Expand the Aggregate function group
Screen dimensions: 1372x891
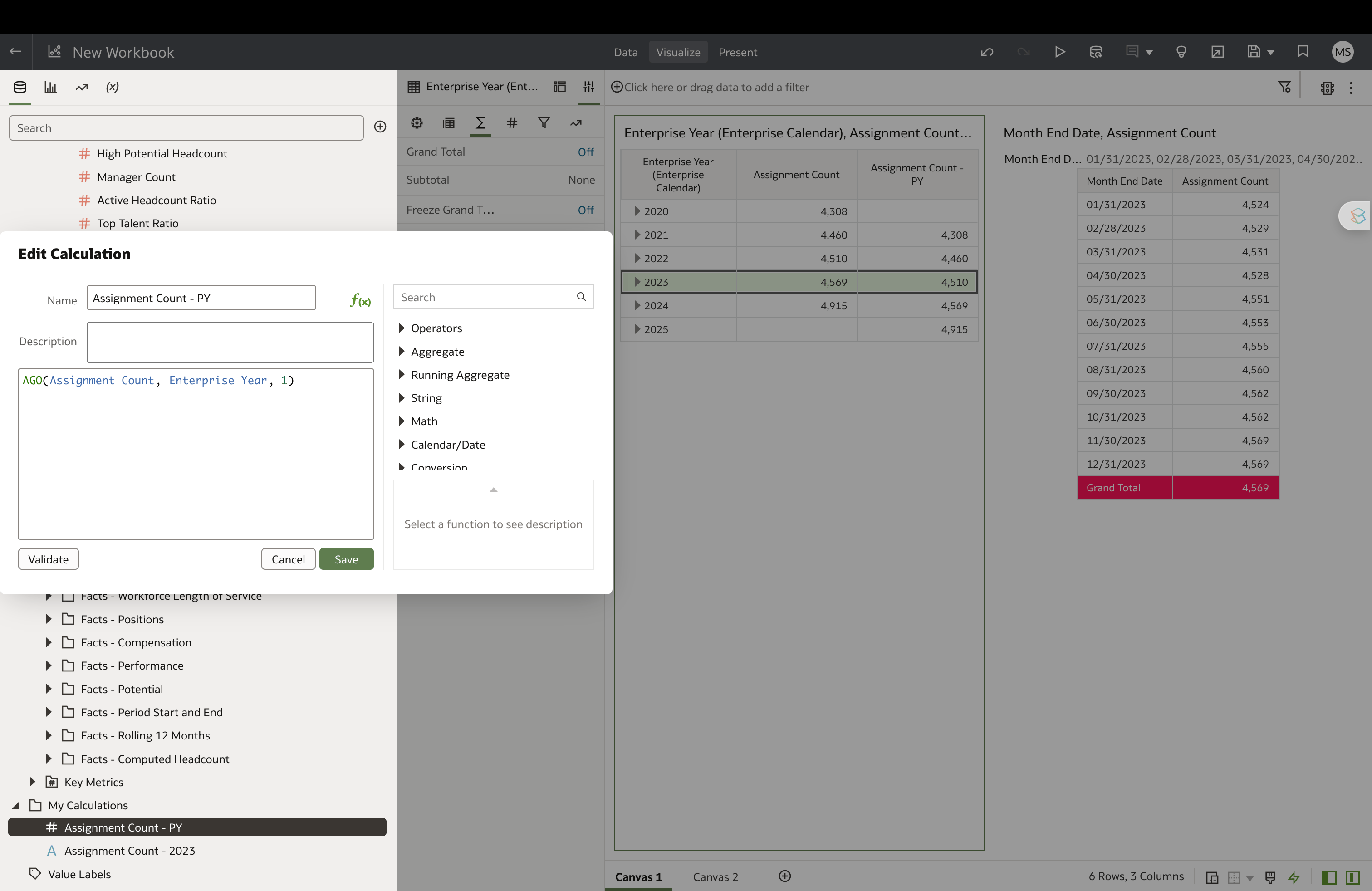[402, 351]
